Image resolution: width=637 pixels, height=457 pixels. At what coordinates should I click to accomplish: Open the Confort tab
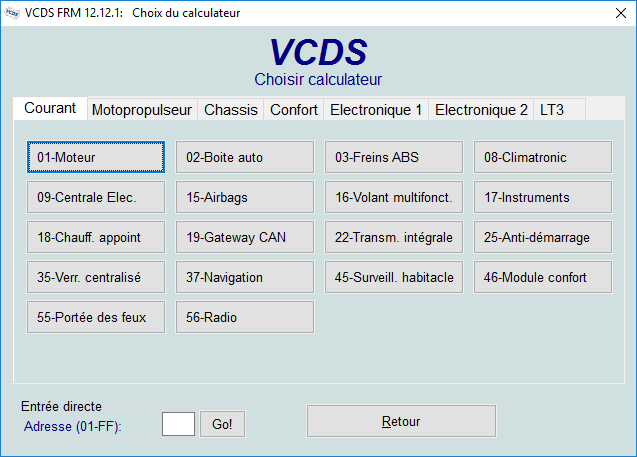coord(294,110)
